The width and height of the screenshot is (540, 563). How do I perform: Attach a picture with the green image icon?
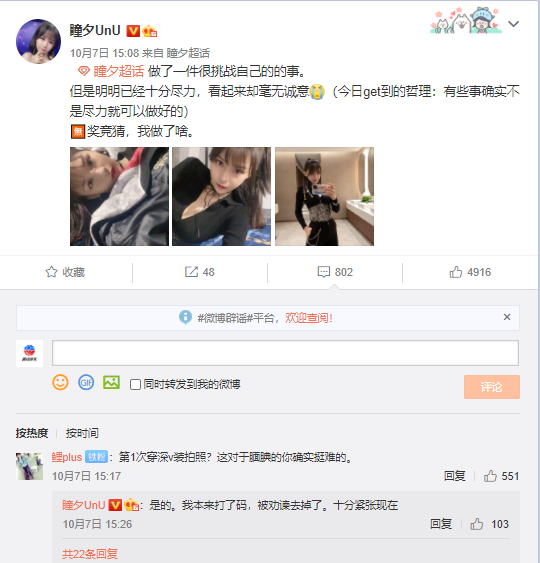tap(111, 382)
